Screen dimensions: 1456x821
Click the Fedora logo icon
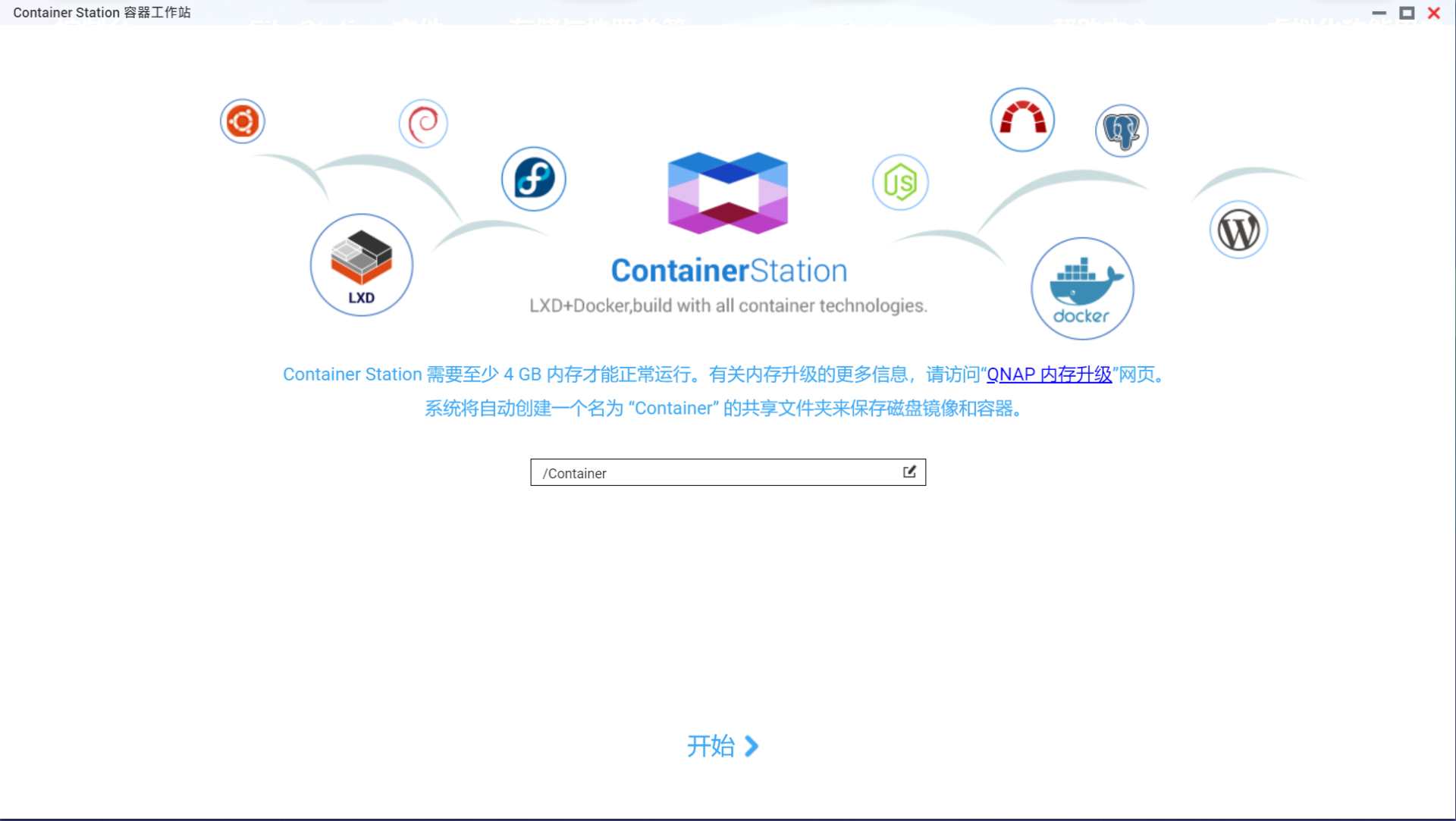tap(534, 179)
